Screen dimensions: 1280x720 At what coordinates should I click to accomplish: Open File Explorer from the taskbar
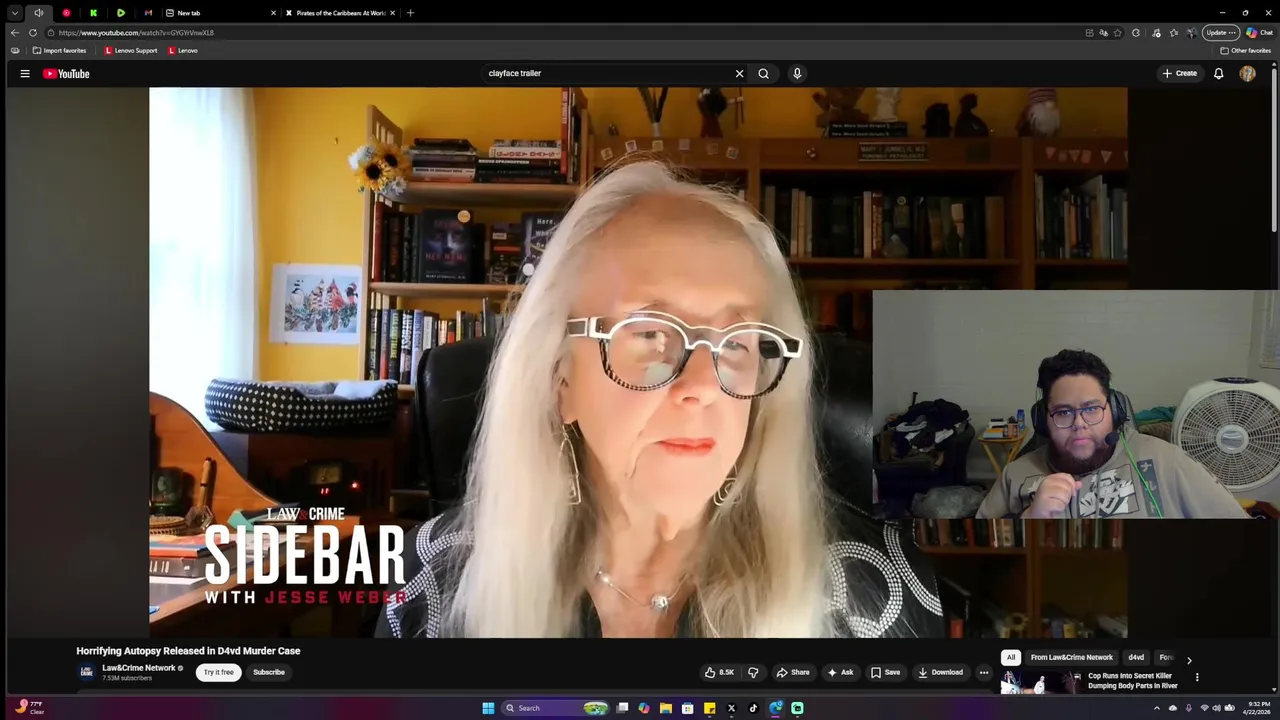tap(665, 708)
